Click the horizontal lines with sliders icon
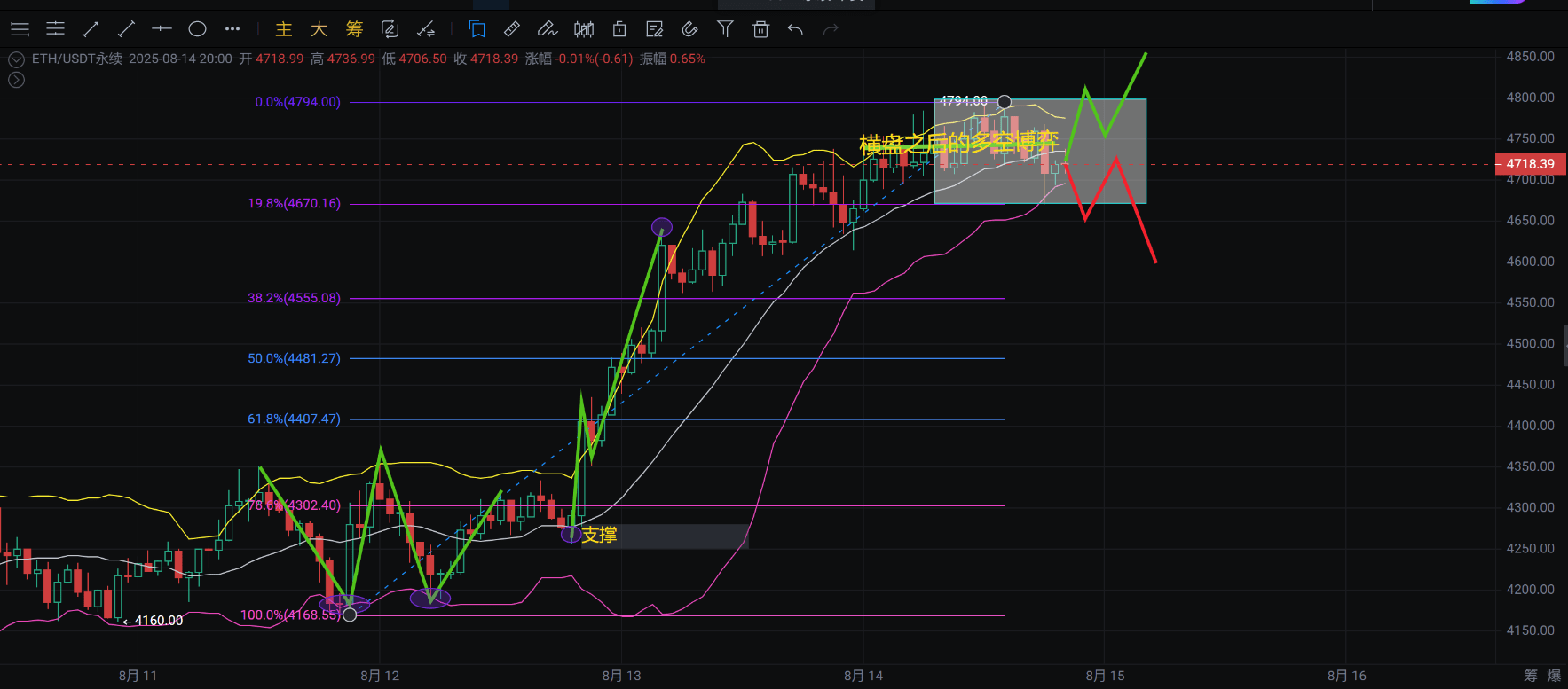This screenshot has width=1568, height=689. point(55,29)
